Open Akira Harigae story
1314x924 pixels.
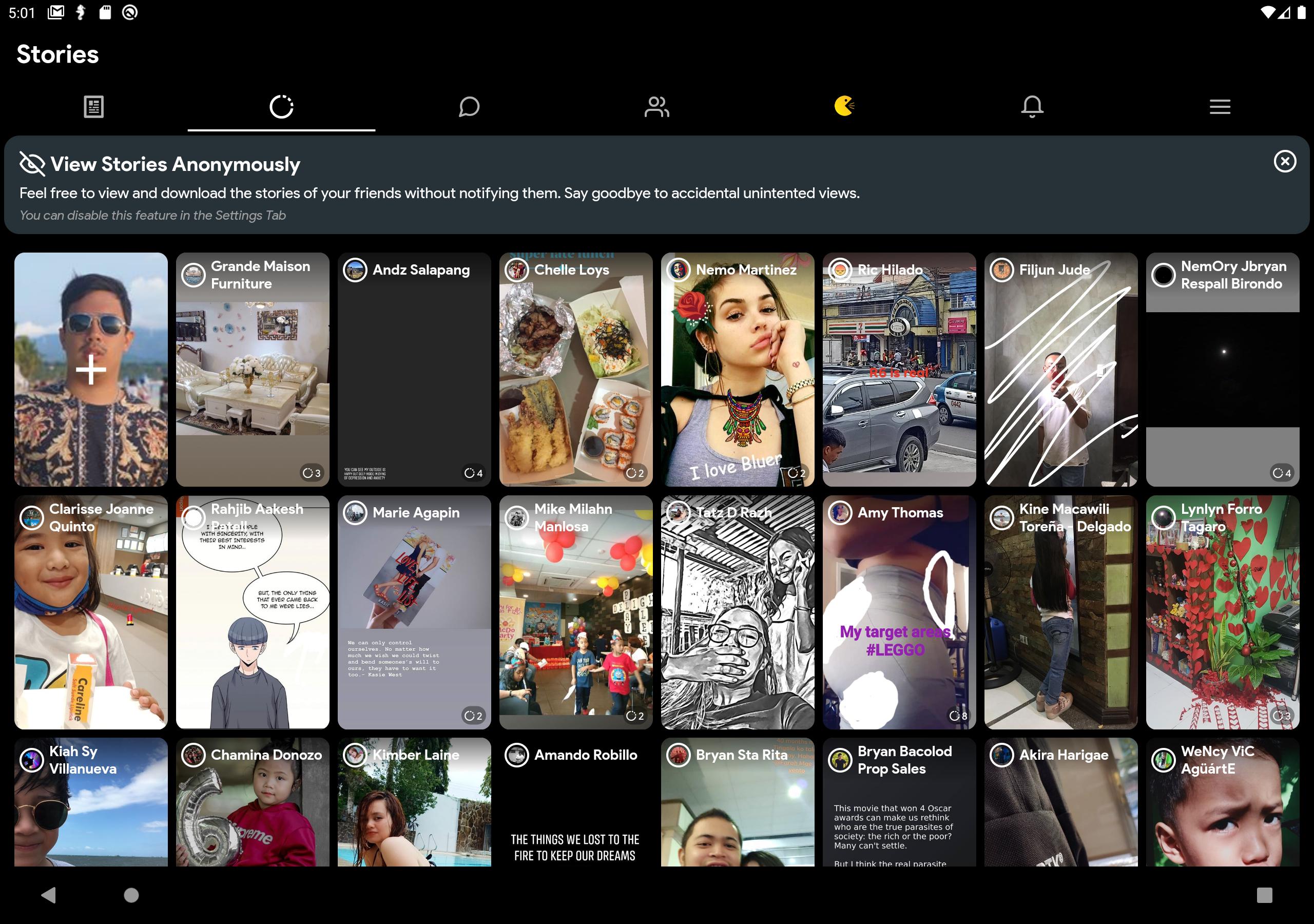point(1061,801)
